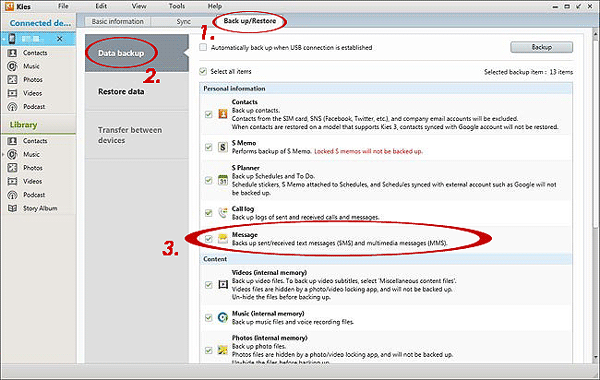The image size is (600, 380).
Task: Select the connected phone device icon
Action: click(12, 39)
